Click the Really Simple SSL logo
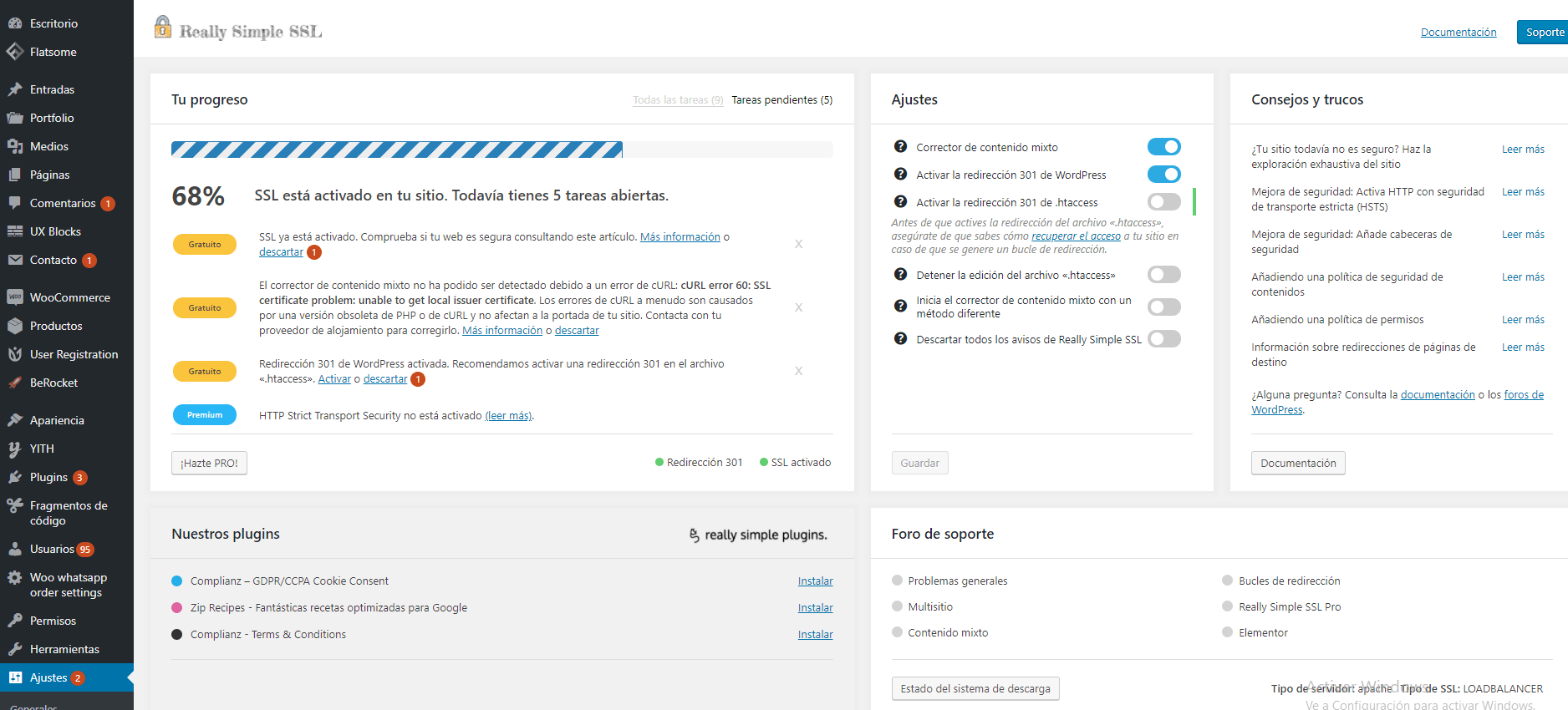The height and width of the screenshot is (710, 1568). tap(238, 29)
